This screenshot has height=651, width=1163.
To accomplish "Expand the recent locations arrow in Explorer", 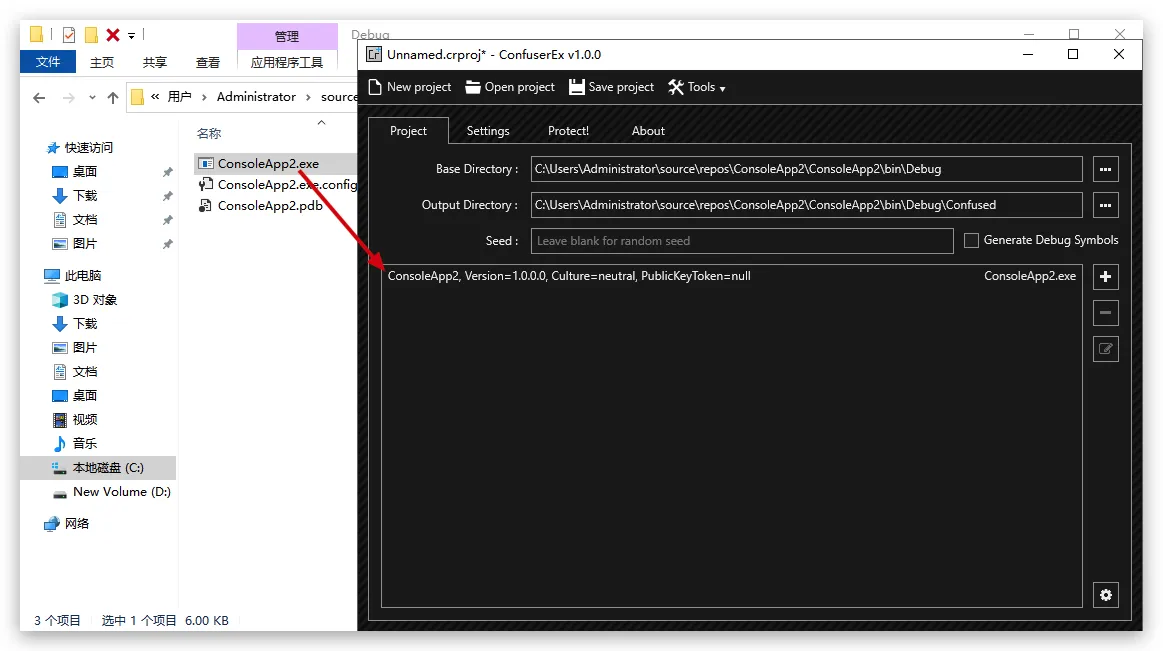I will [92, 98].
